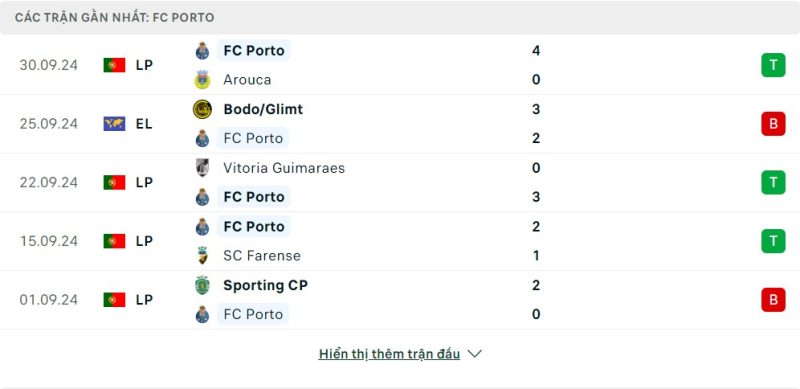This screenshot has width=800, height=389.
Task: Click the Europa League world flag icon
Action: tap(114, 124)
